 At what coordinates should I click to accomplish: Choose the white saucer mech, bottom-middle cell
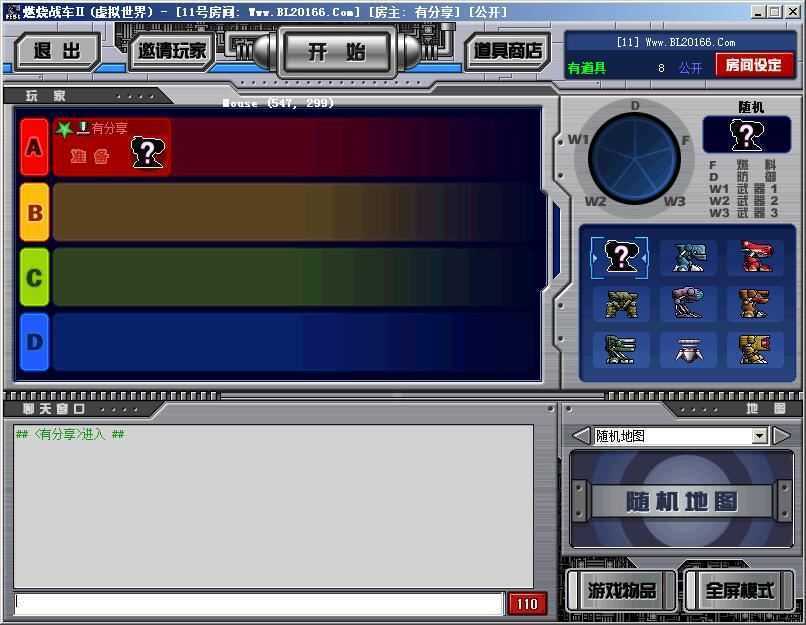688,349
